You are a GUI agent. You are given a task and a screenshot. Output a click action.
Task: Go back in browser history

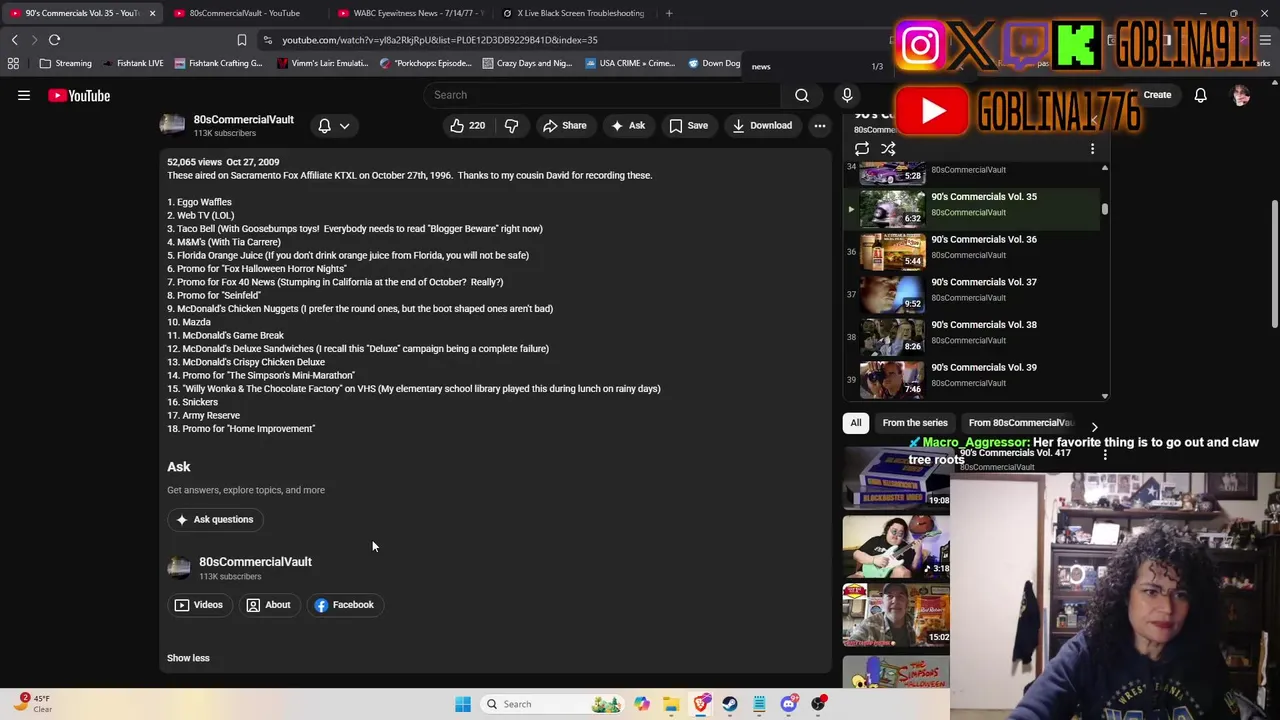coord(14,40)
